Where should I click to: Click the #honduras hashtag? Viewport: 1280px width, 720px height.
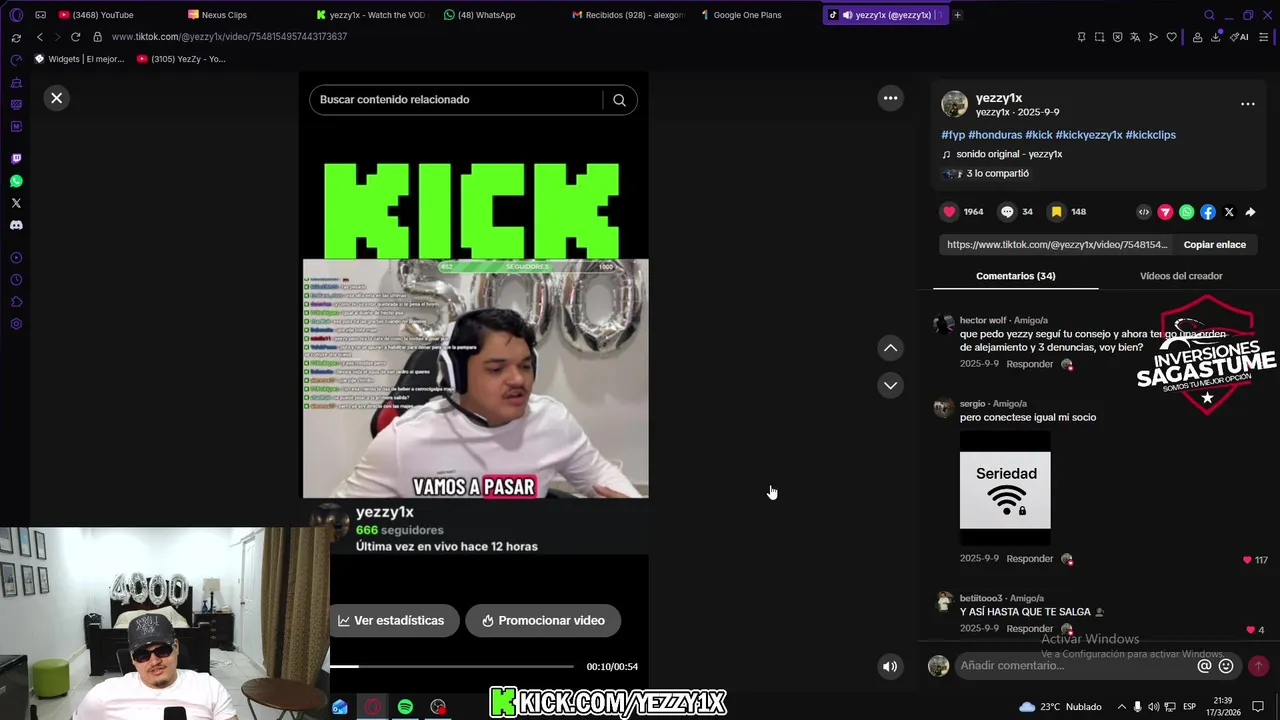[x=995, y=135]
